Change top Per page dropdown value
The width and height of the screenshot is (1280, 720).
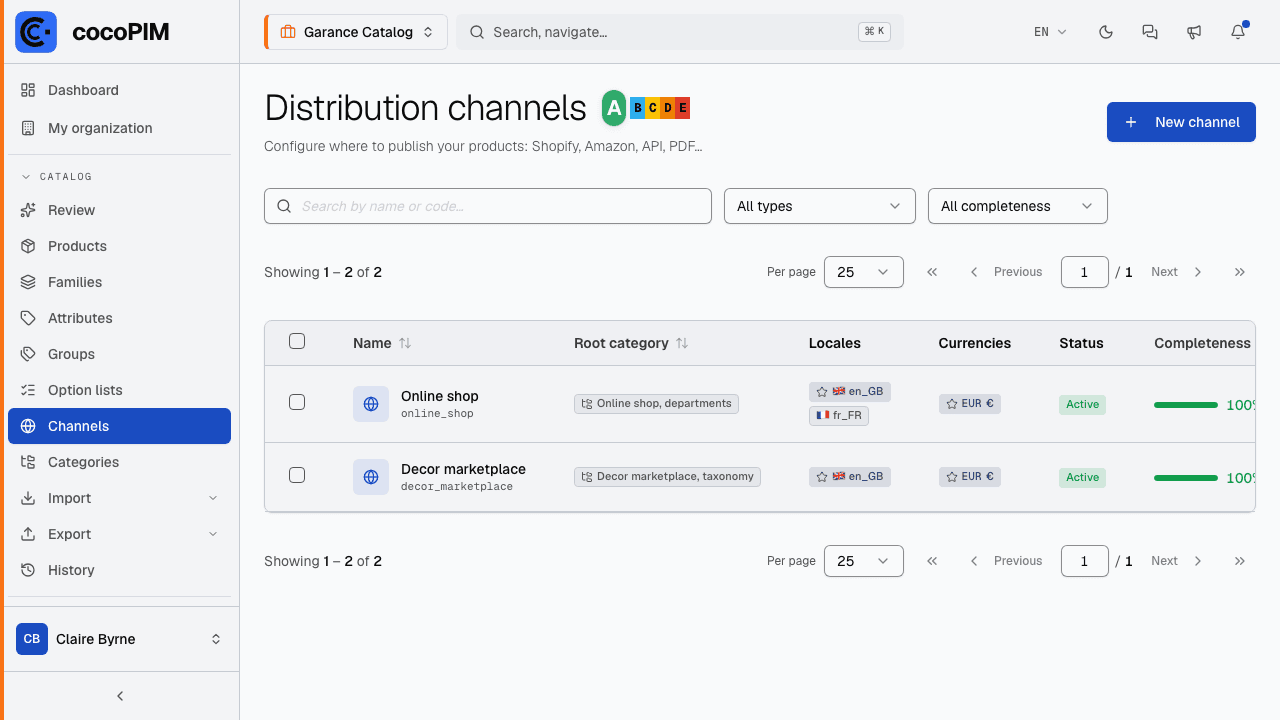tap(864, 272)
